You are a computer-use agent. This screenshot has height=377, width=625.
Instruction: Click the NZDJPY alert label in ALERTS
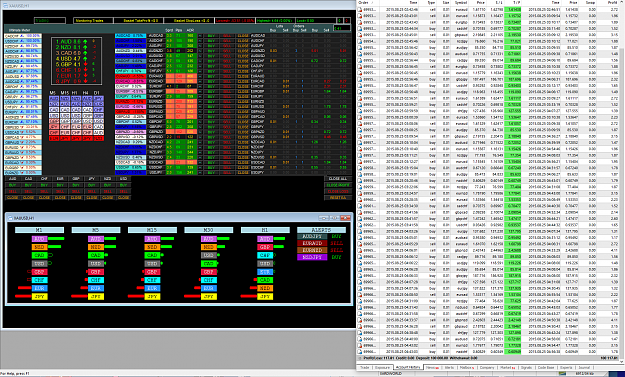pyautogui.click(x=312, y=257)
